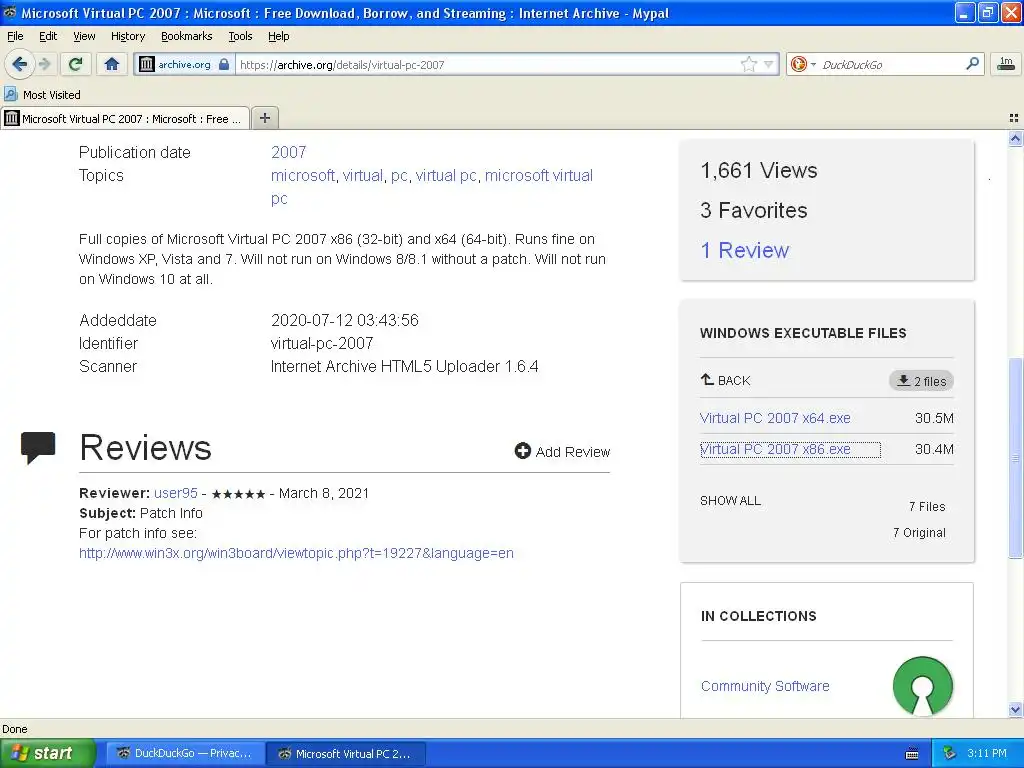Image resolution: width=1024 pixels, height=768 pixels.
Task: Click the archive.org site identity icon
Action: (x=147, y=64)
